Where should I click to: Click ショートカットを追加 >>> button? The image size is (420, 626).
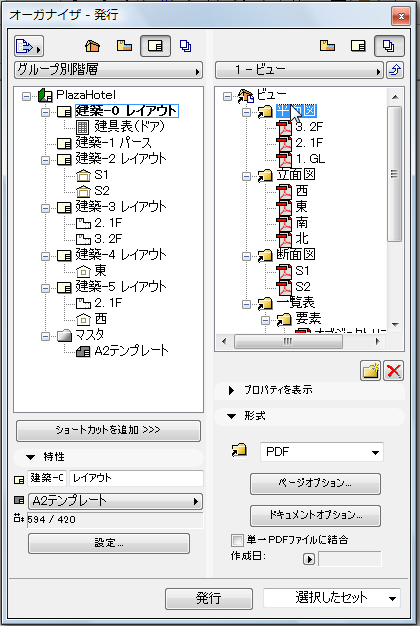[108, 430]
